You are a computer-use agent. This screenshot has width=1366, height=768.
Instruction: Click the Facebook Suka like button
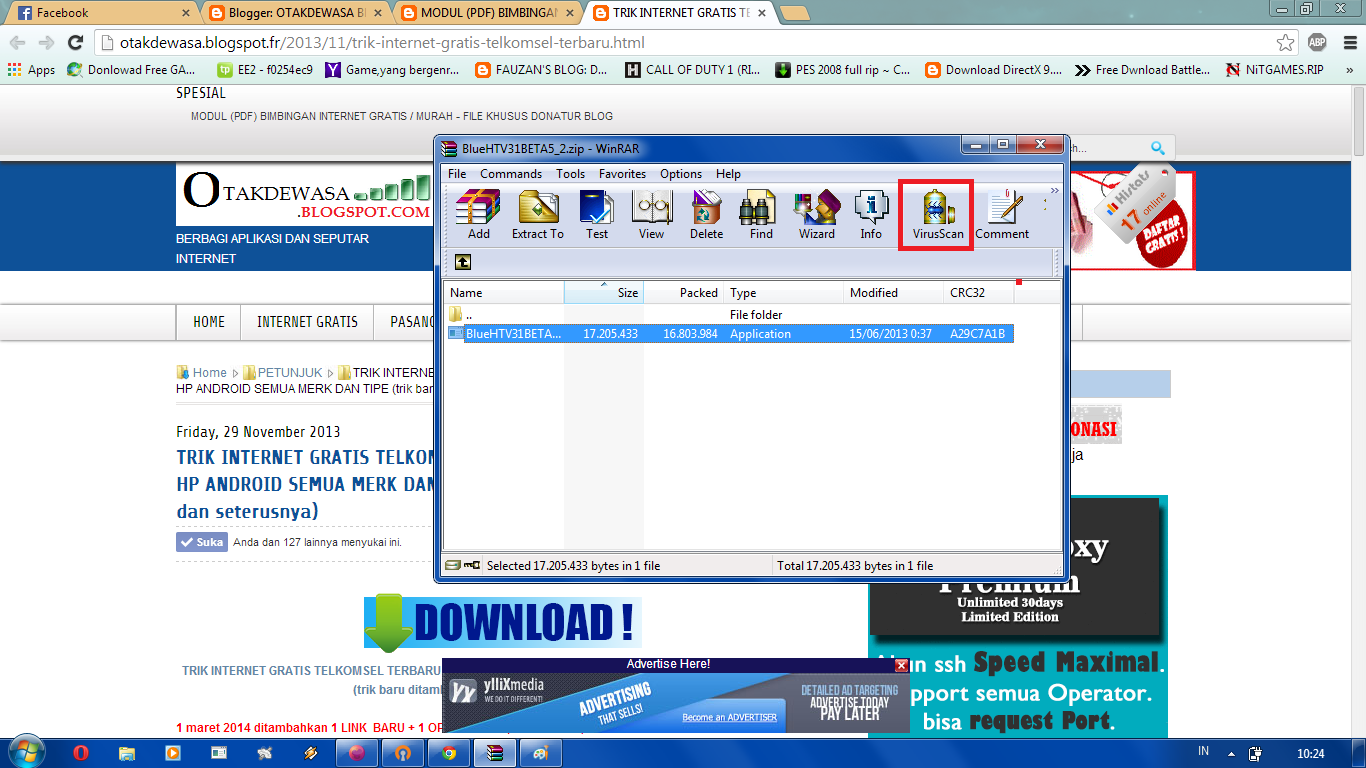(201, 542)
